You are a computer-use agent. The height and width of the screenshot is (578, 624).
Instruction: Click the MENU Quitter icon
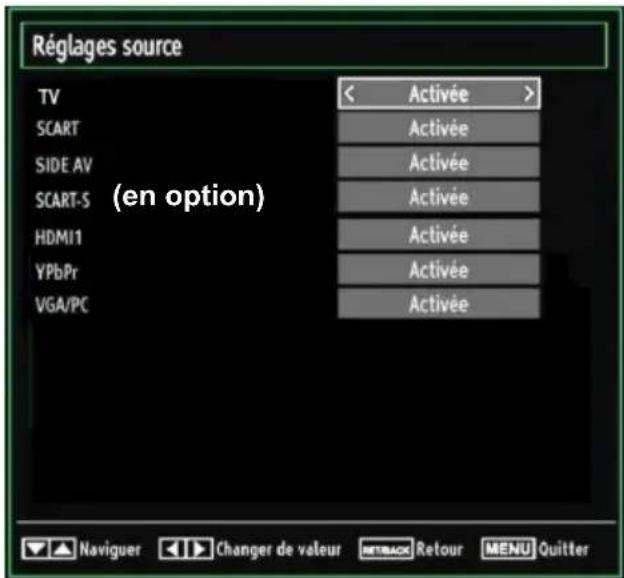(508, 549)
